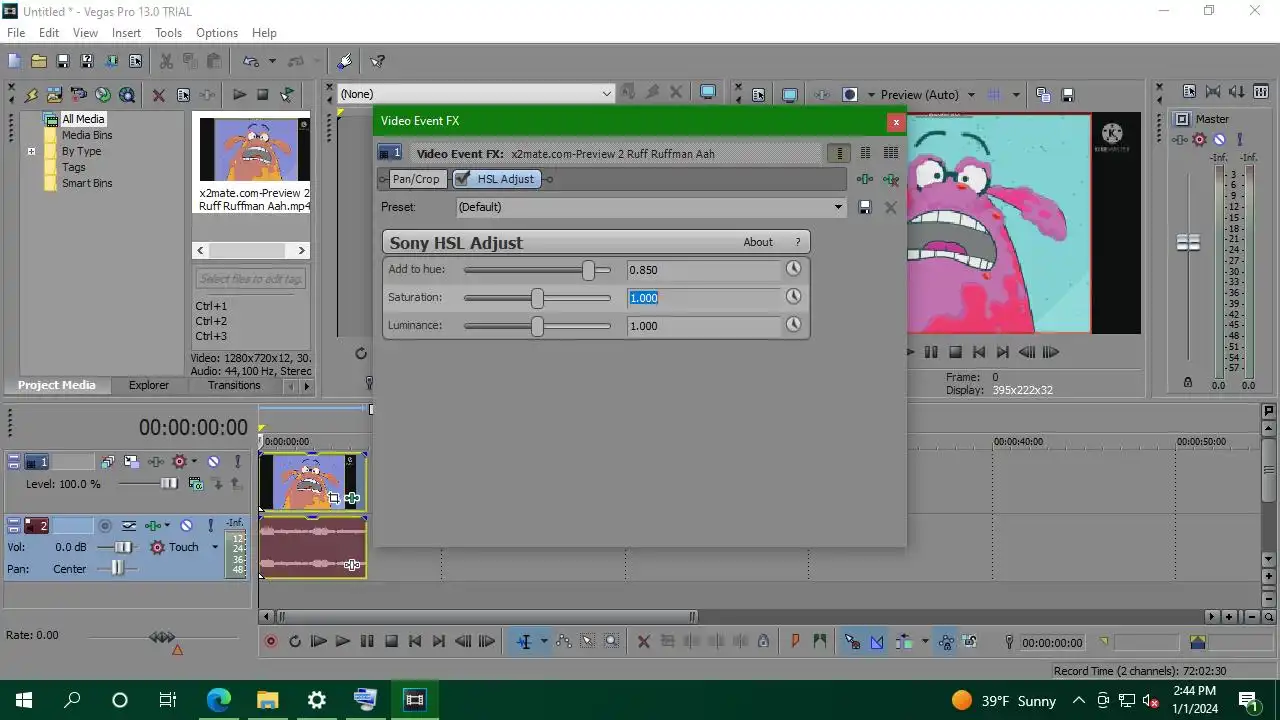The width and height of the screenshot is (1280, 720).
Task: Click the Saturation slider handle
Action: click(x=537, y=298)
